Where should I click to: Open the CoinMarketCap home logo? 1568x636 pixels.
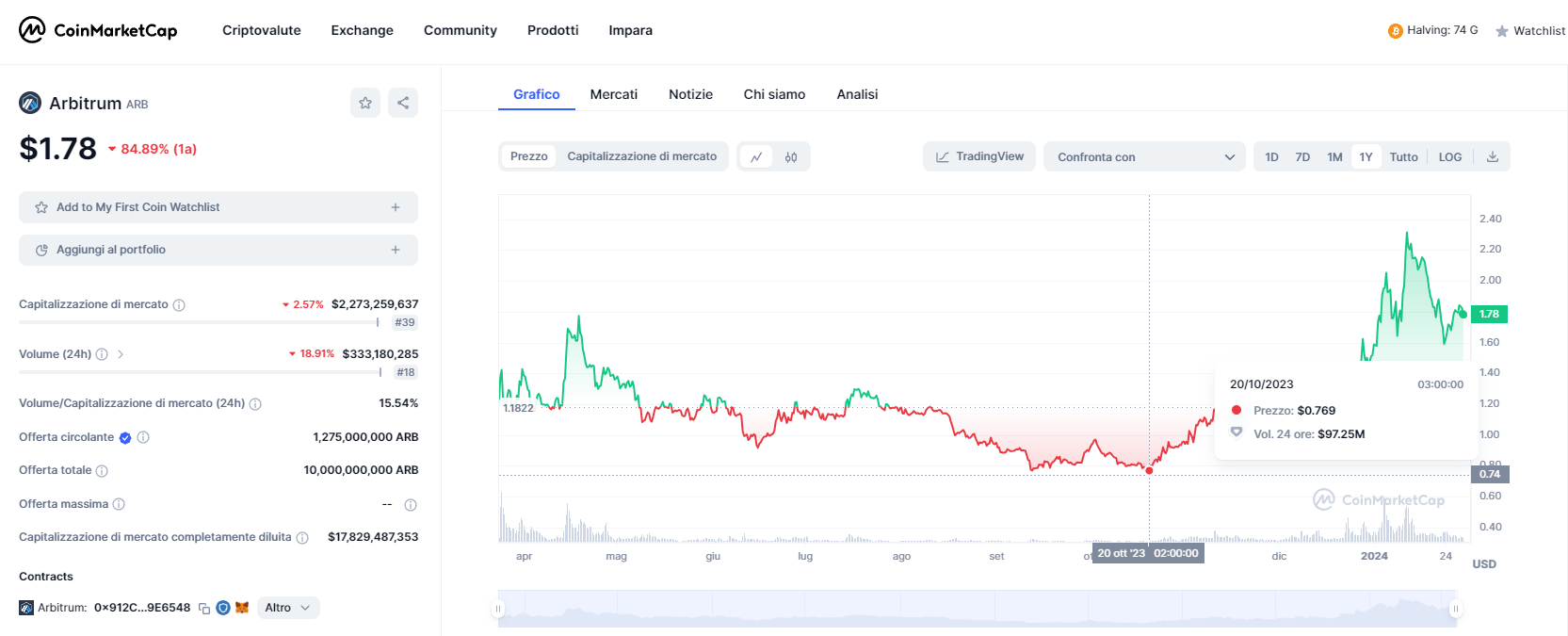98,30
